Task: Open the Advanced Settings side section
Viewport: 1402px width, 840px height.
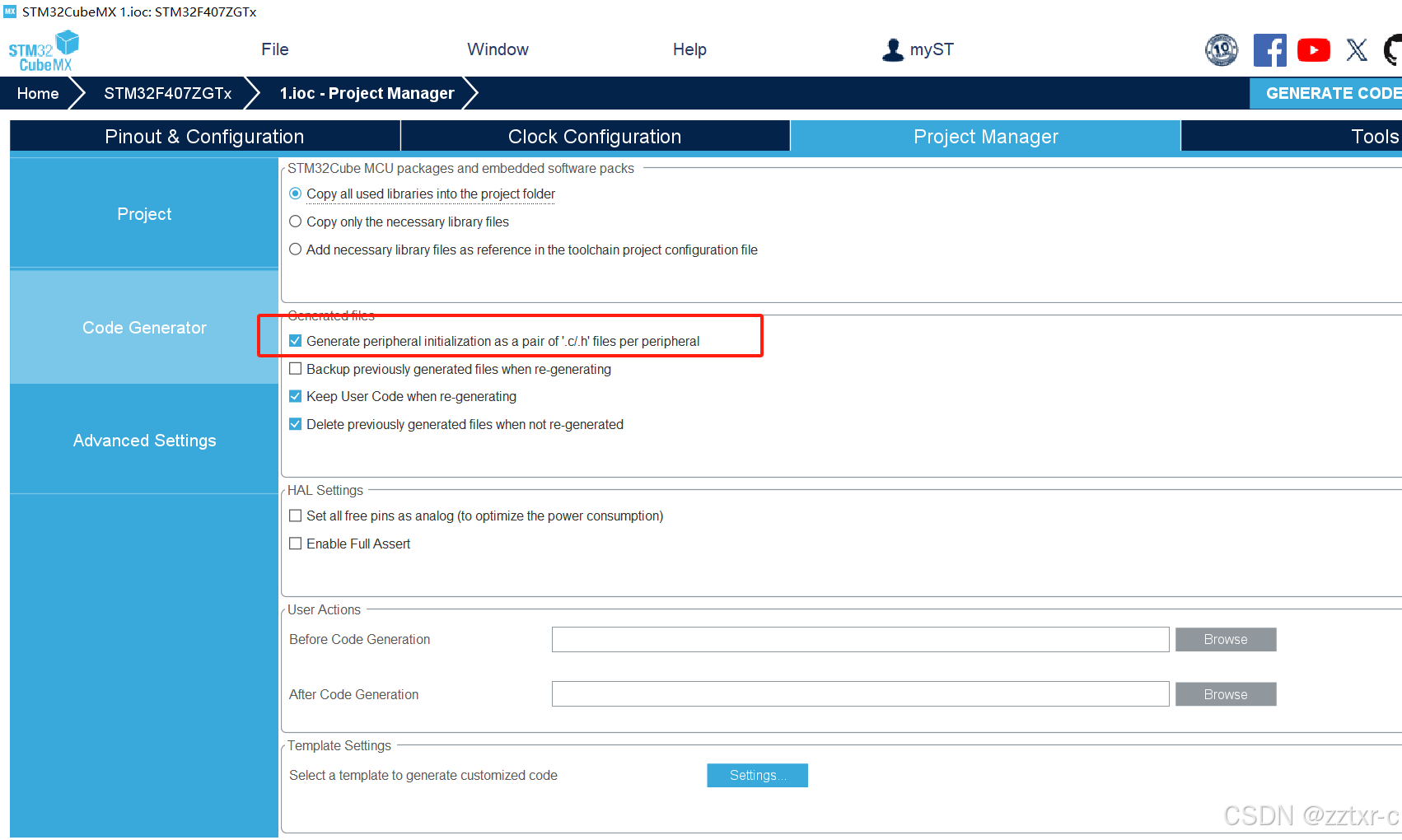Action: pos(144,441)
